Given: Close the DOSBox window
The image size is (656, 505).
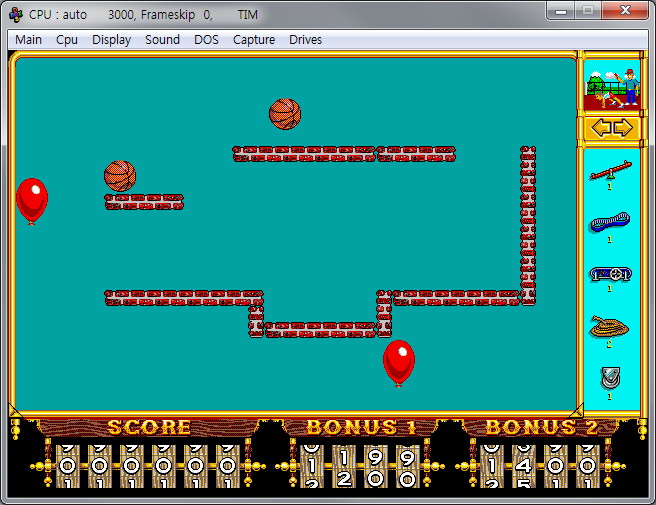Looking at the screenshot, I should pyautogui.click(x=625, y=10).
